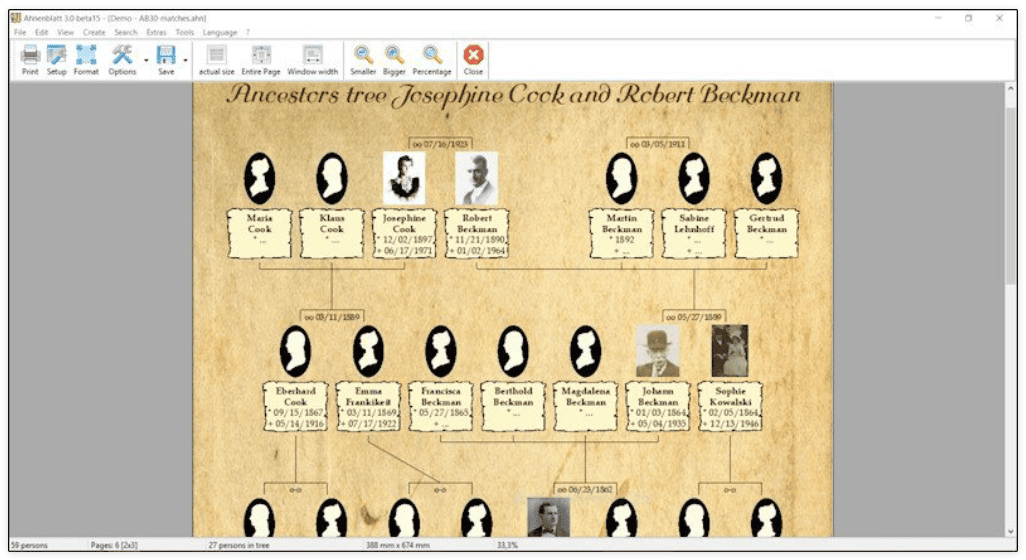1026x560 pixels.
Task: Open the View menu
Action: (x=65, y=32)
